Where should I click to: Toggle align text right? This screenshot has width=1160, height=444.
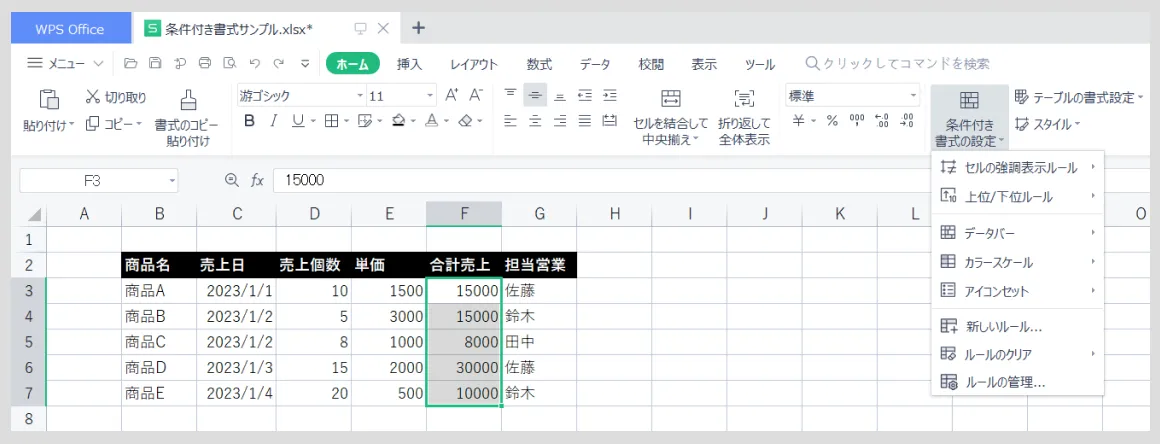560,121
